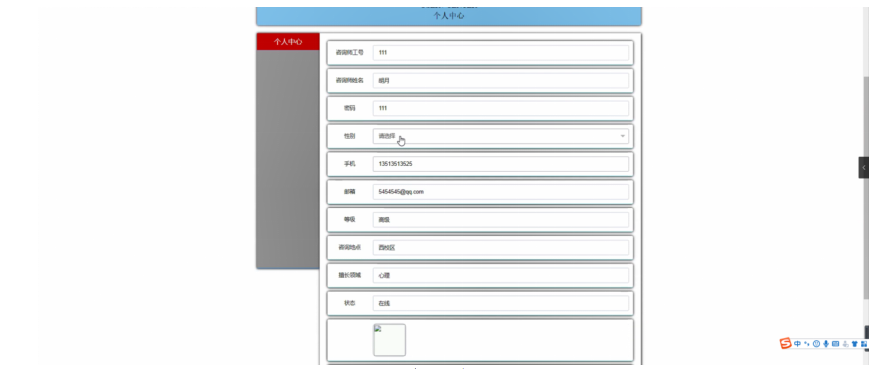This screenshot has height=369, width=886.
Task: Click the 邮箱 field with 5454545@qq.com
Action: click(501, 192)
